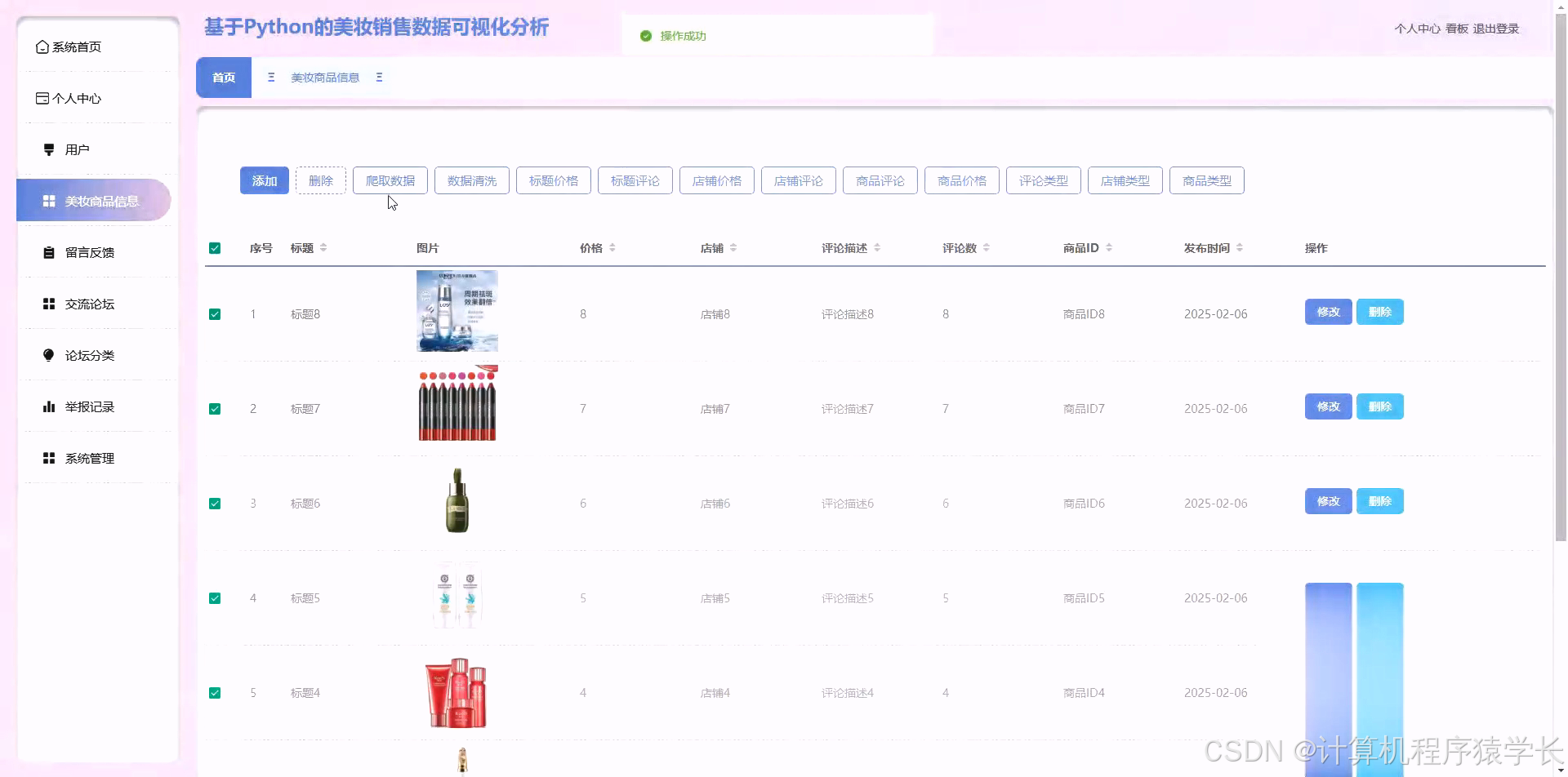1568x777 pixels.
Task: Sort by 发布时间 using its sort arrows
Action: pos(1240,247)
